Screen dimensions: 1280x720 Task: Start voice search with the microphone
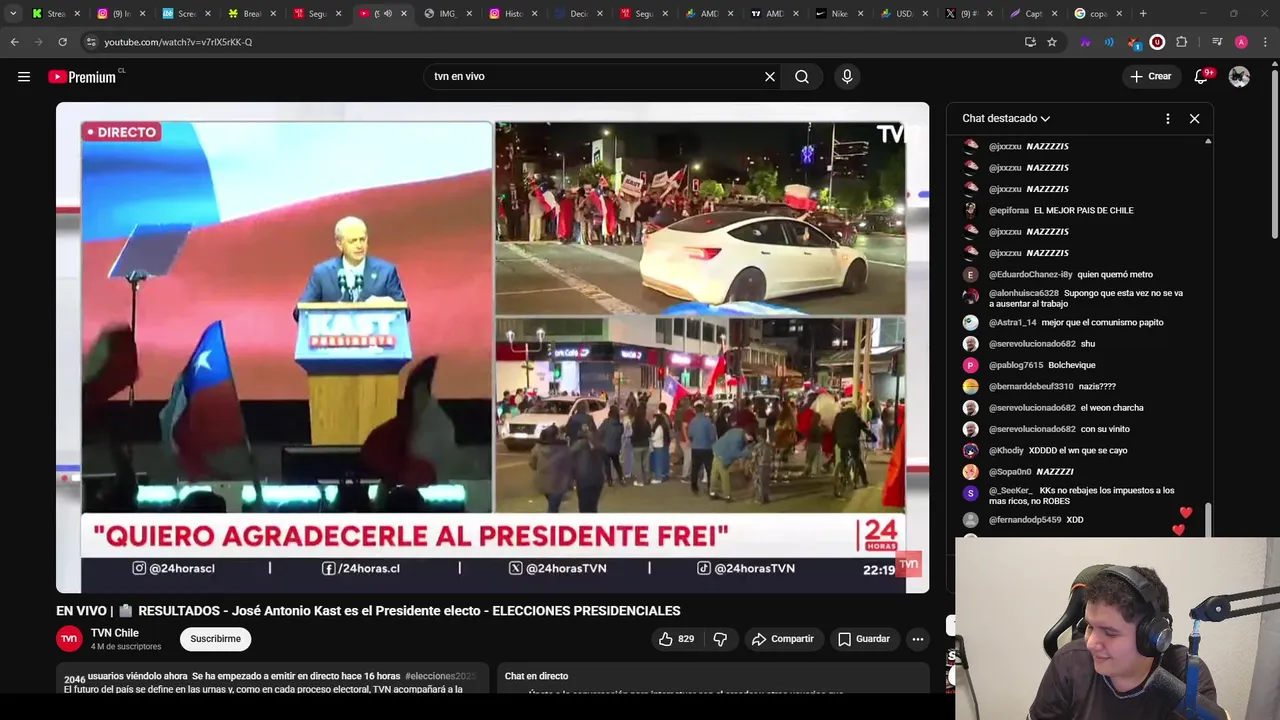[x=847, y=76]
